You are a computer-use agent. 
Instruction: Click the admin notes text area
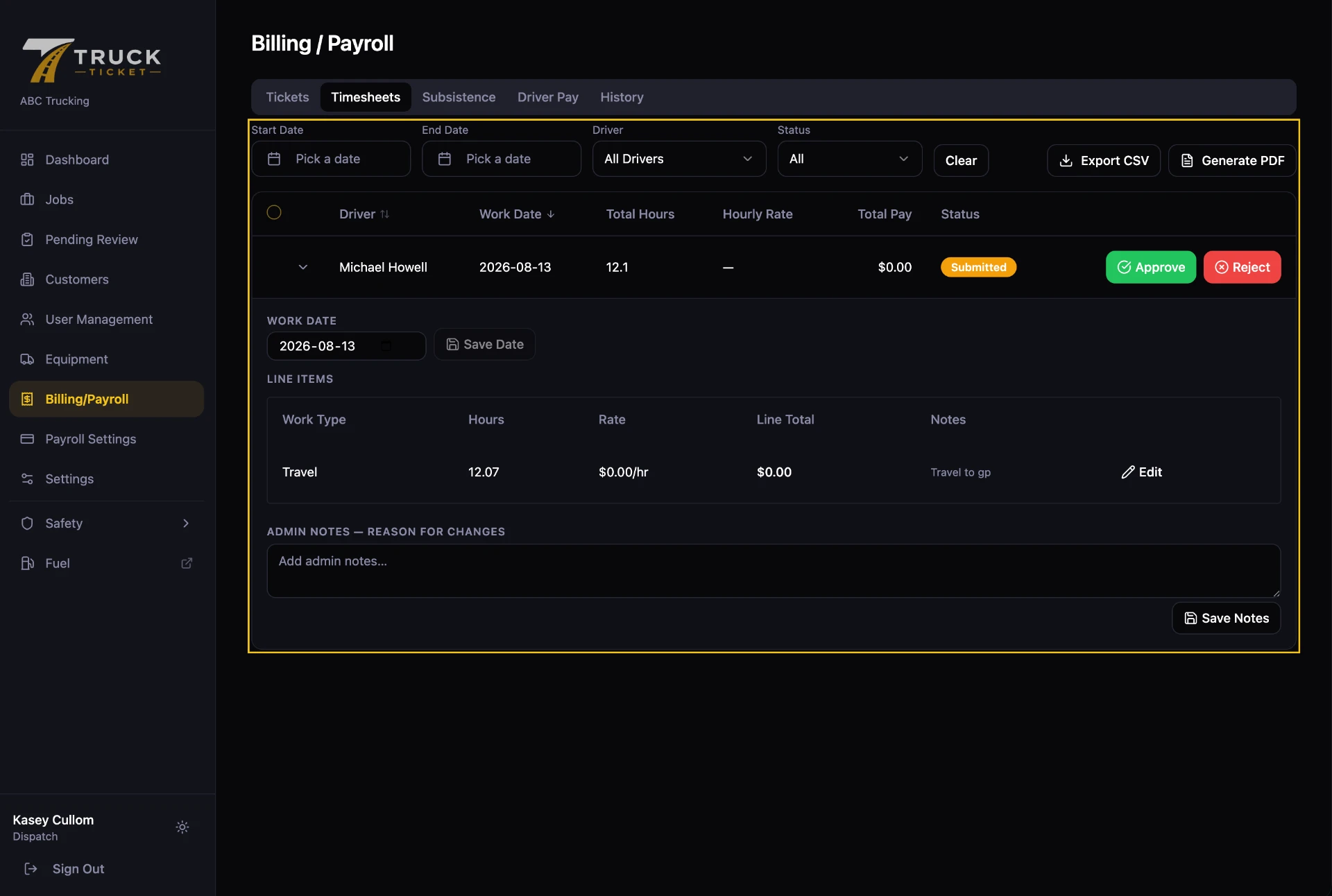coord(774,571)
